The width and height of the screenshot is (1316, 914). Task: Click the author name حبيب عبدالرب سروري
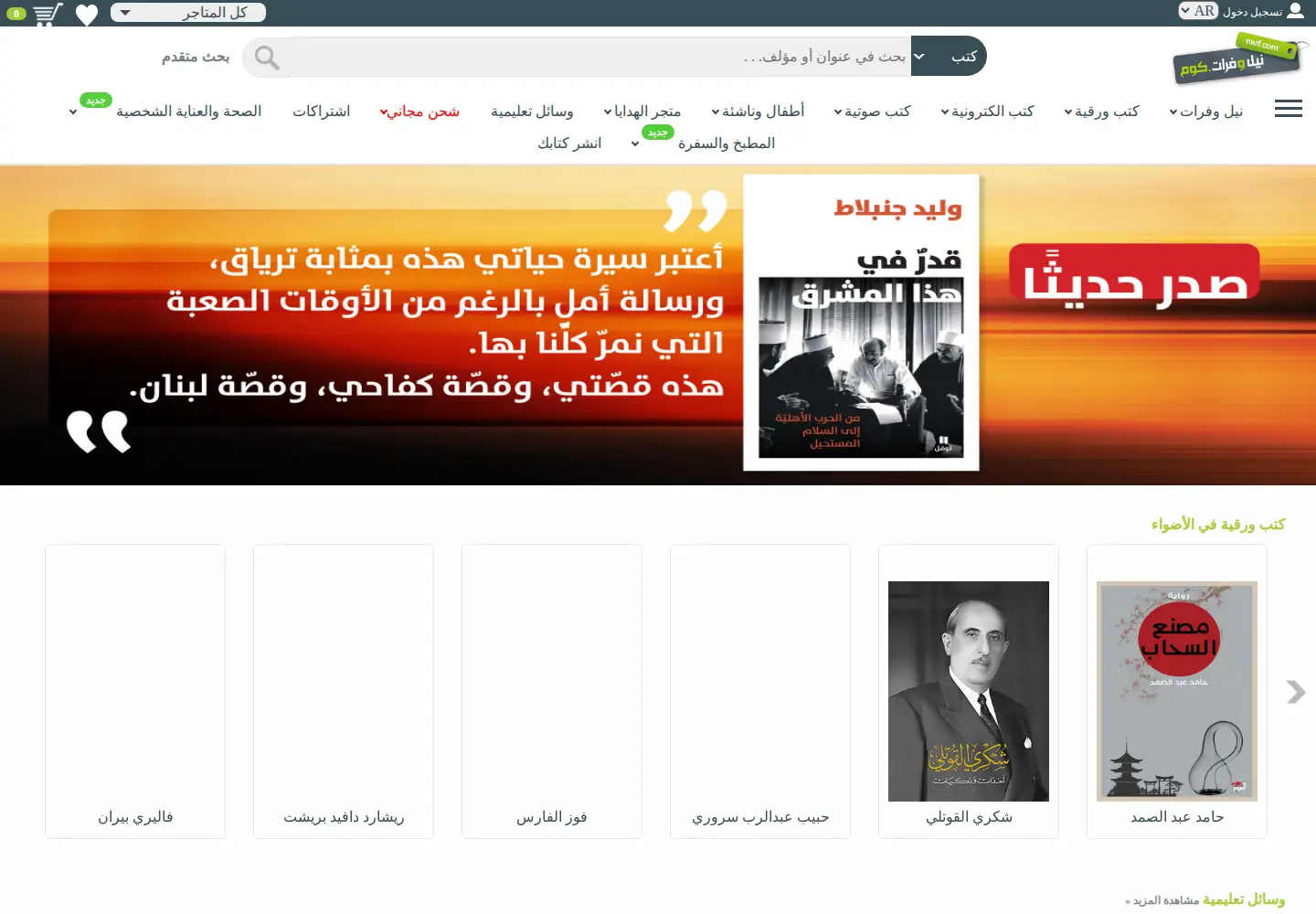click(x=760, y=817)
